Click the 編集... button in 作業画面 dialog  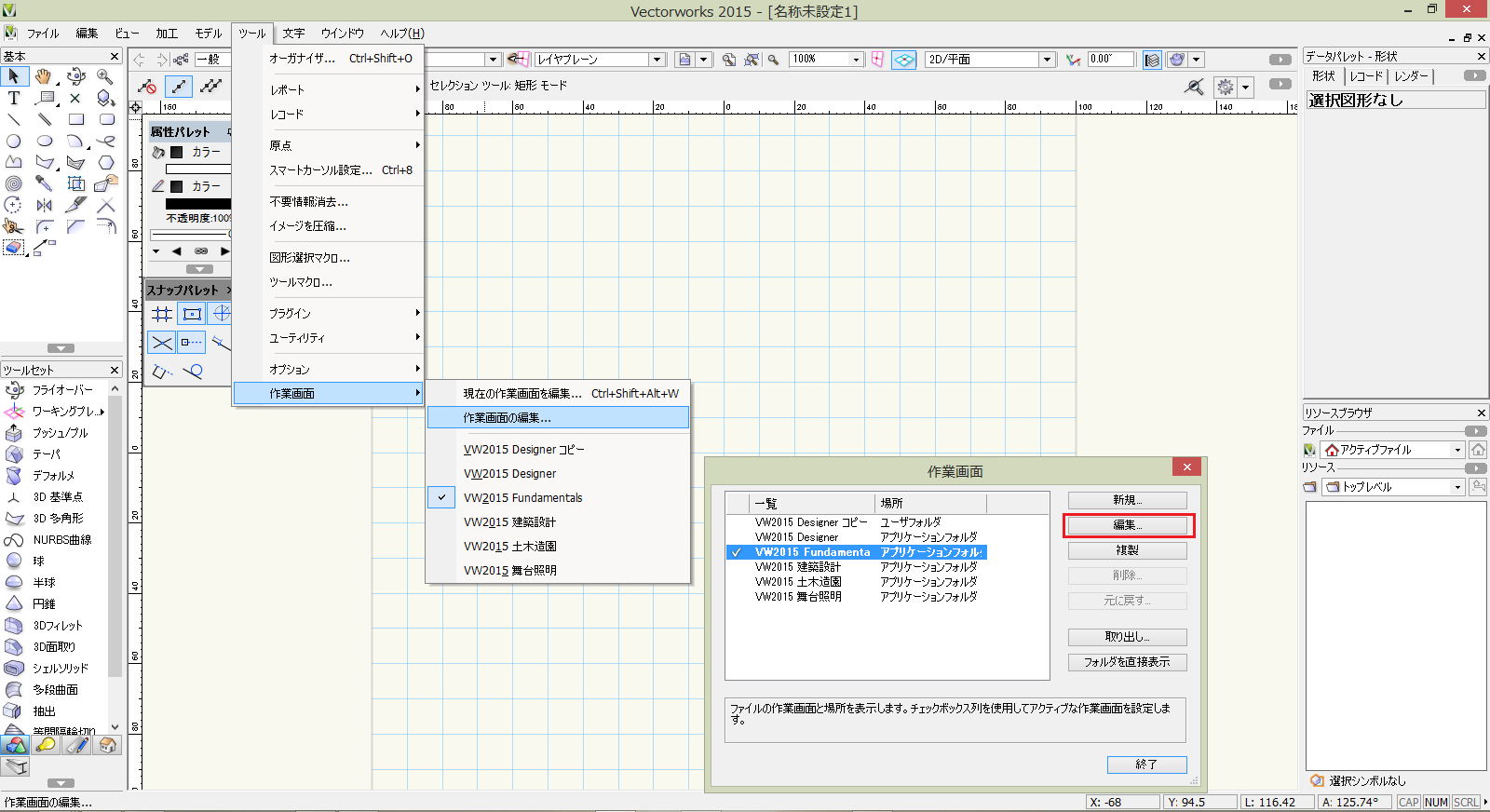(1127, 525)
